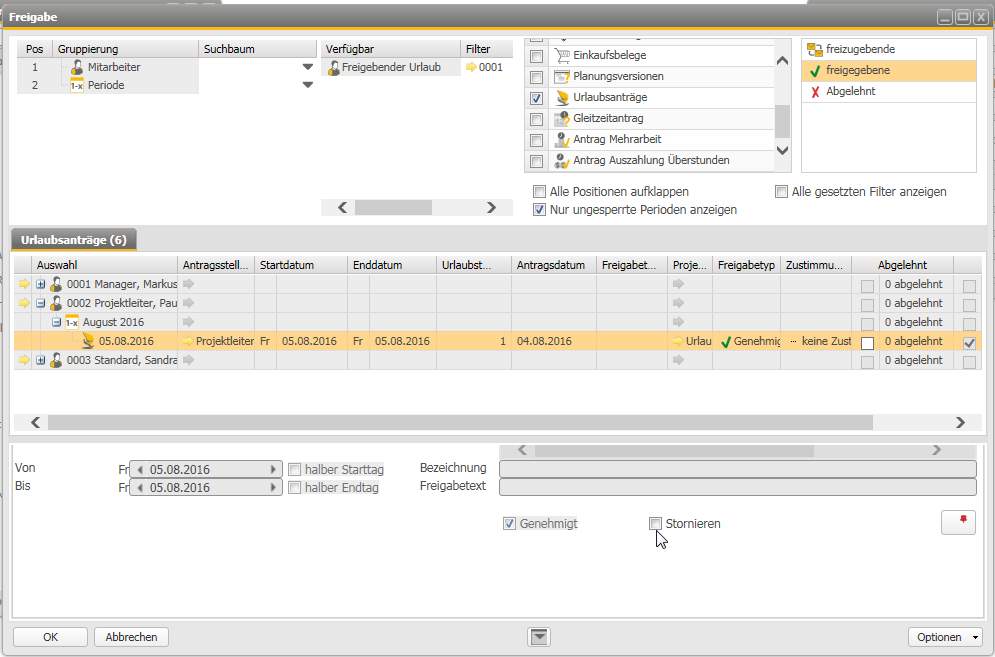995x657 pixels.
Task: Open the Mitarbeiter grouping dropdown arrow
Action: pos(307,66)
